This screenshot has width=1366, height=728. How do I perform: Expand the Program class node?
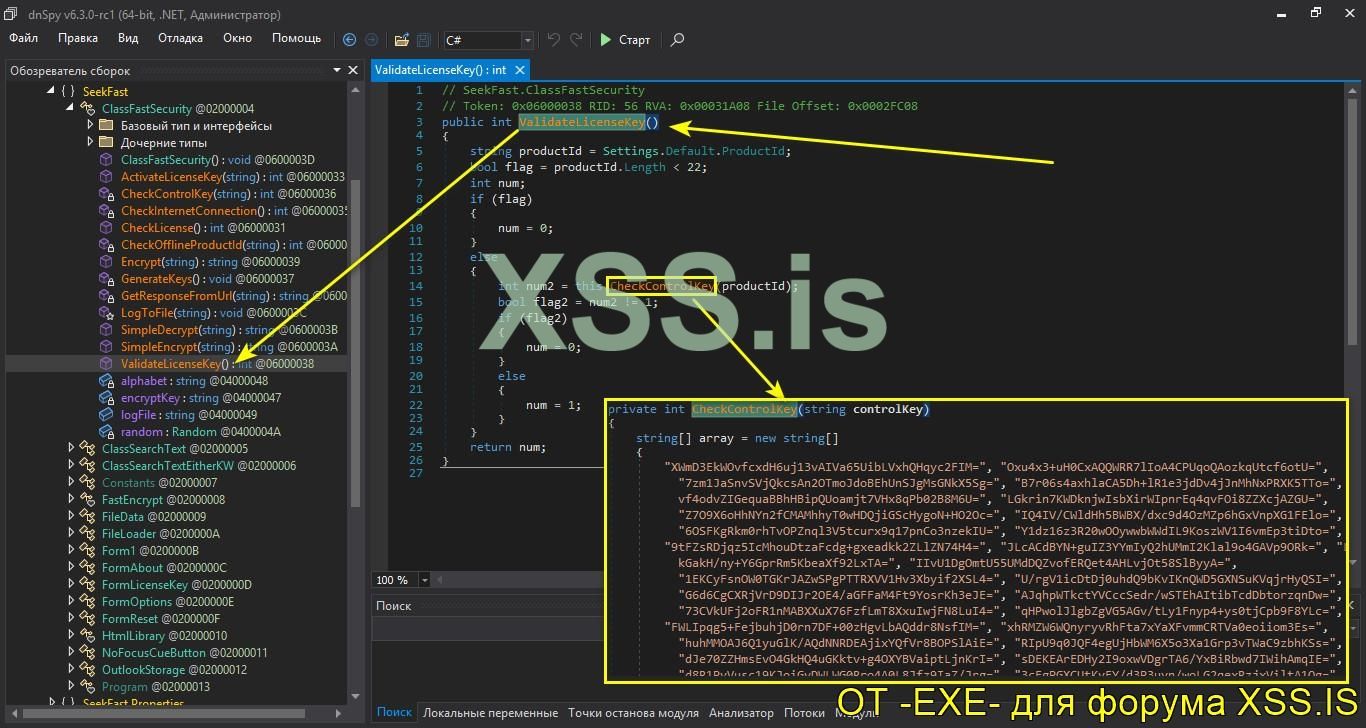[70, 687]
